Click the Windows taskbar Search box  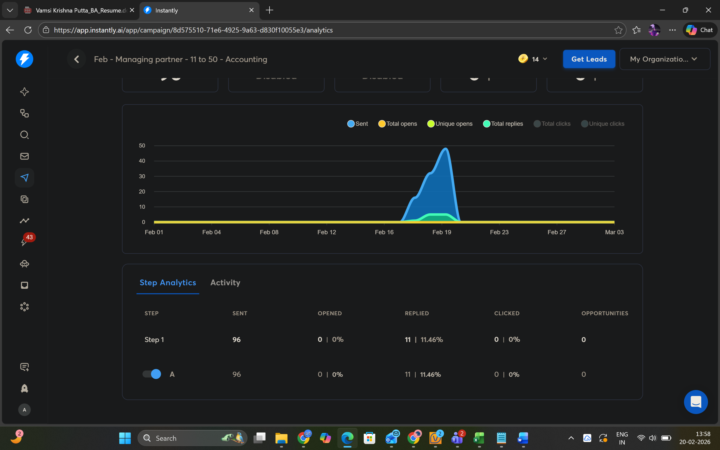[190, 438]
